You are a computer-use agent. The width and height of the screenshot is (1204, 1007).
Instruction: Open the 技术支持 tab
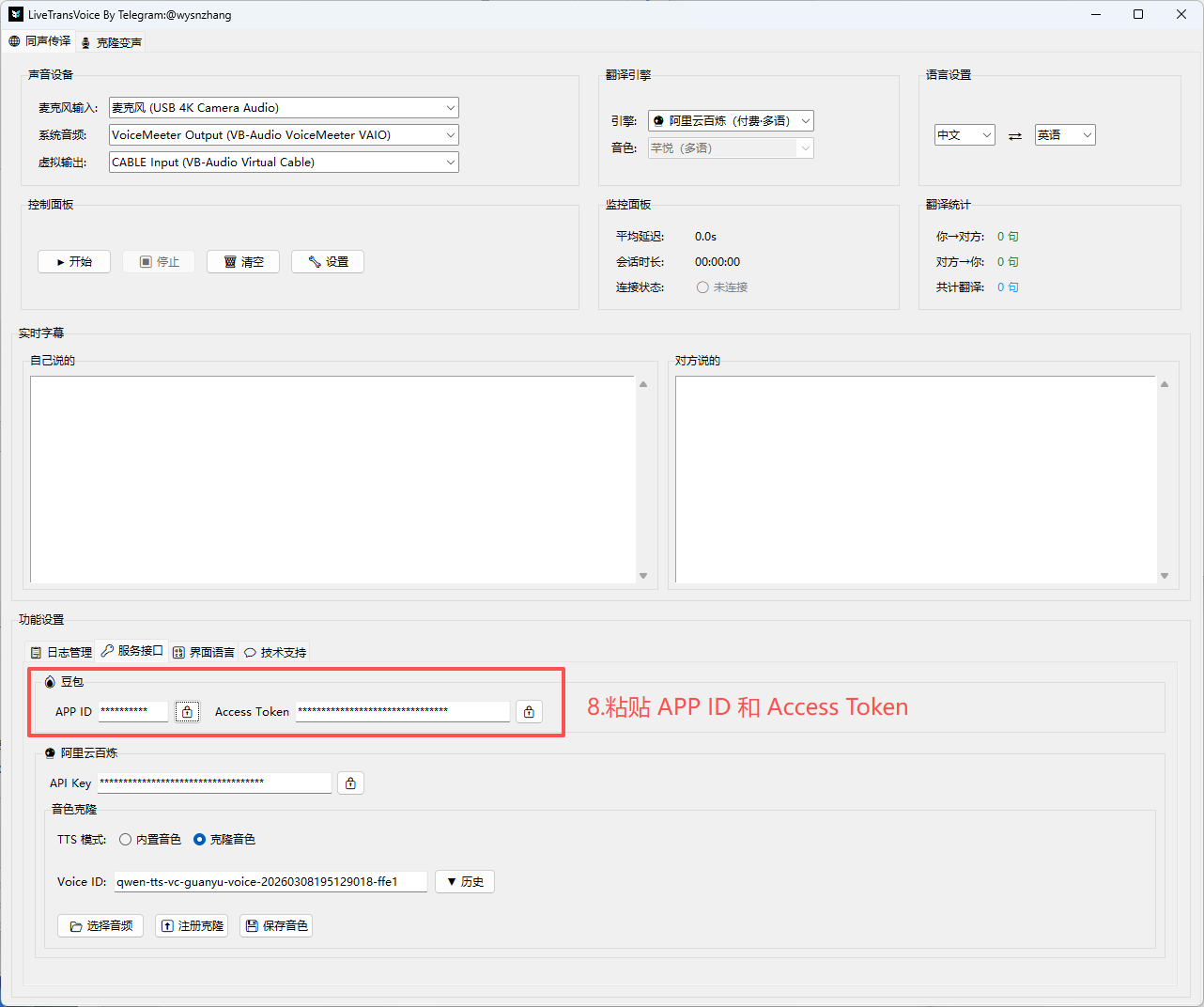point(275,652)
